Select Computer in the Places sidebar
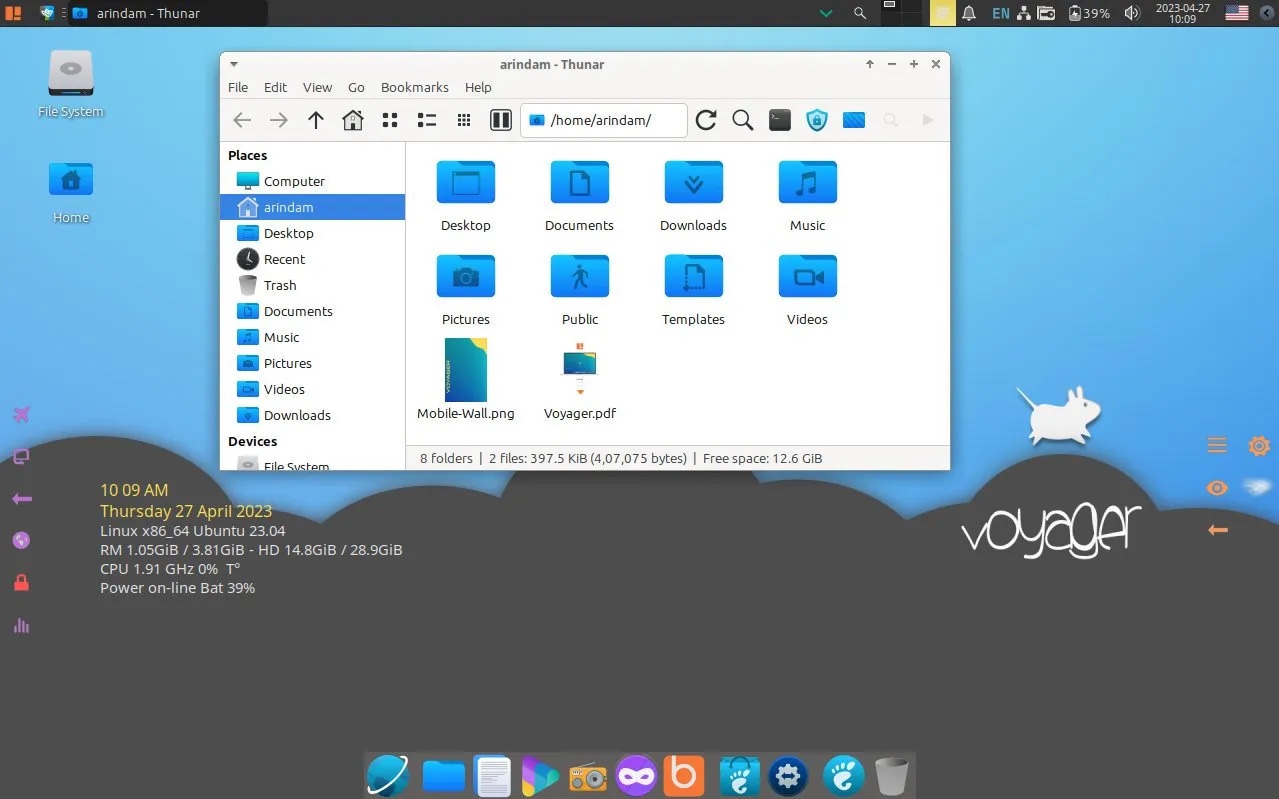 point(294,181)
